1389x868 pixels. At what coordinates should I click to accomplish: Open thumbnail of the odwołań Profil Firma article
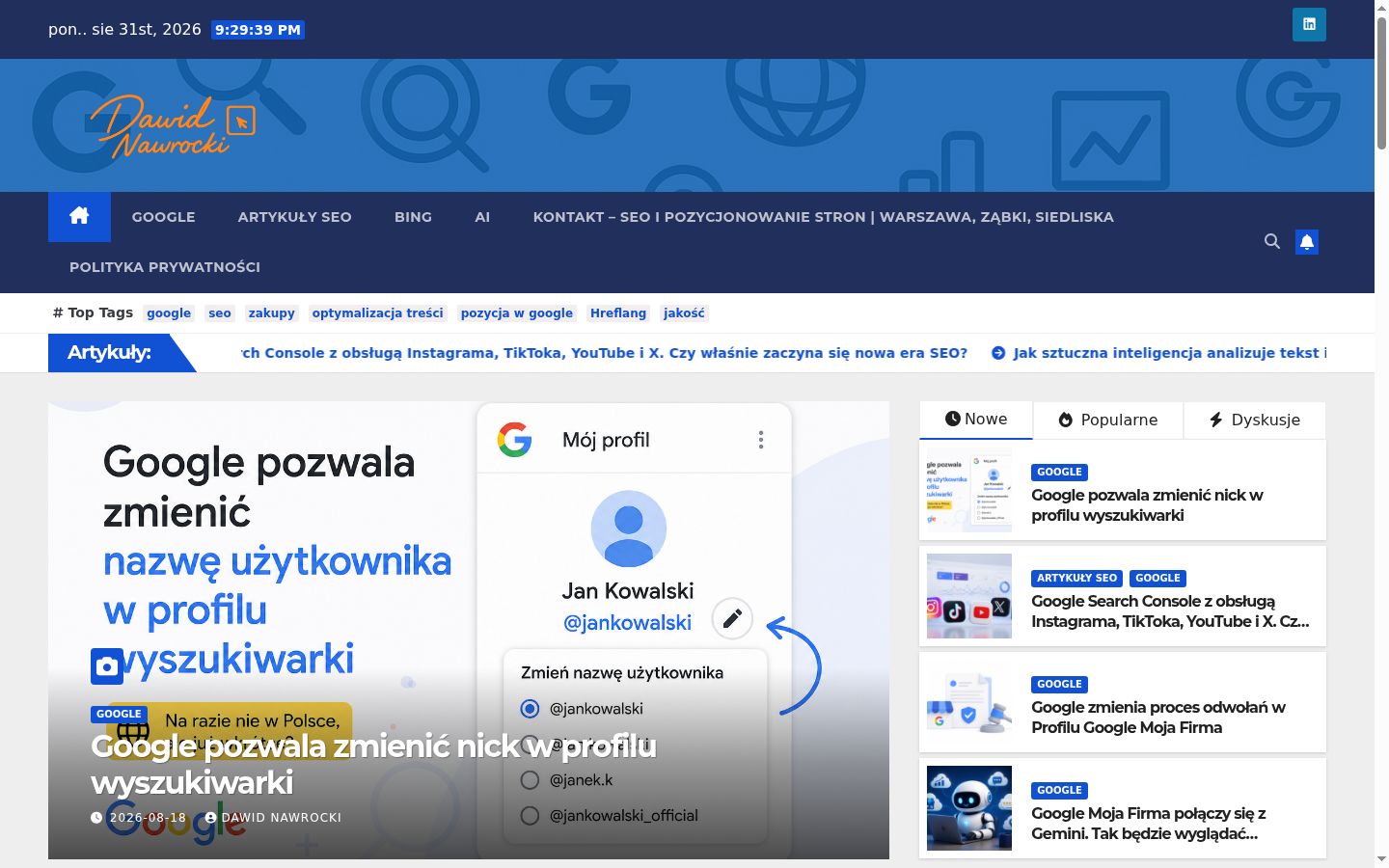pyautogui.click(x=969, y=702)
